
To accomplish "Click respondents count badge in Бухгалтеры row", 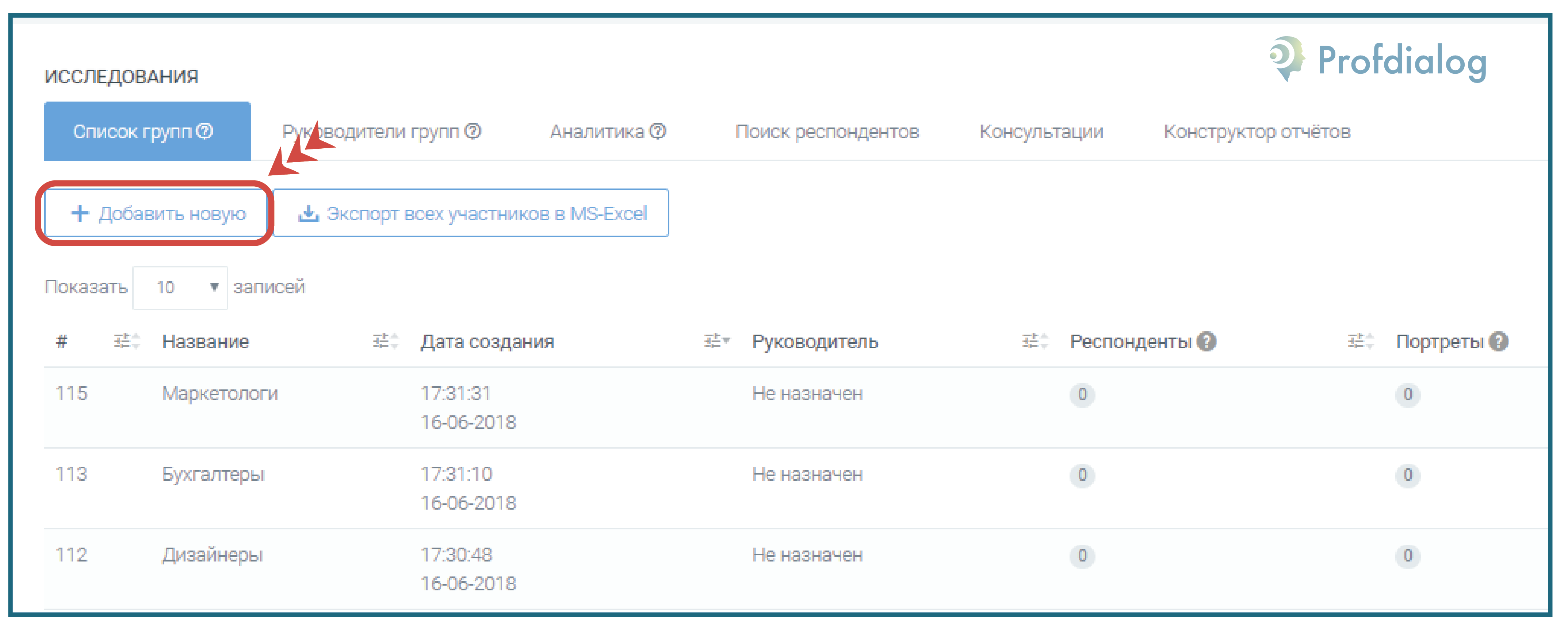I will (1082, 475).
